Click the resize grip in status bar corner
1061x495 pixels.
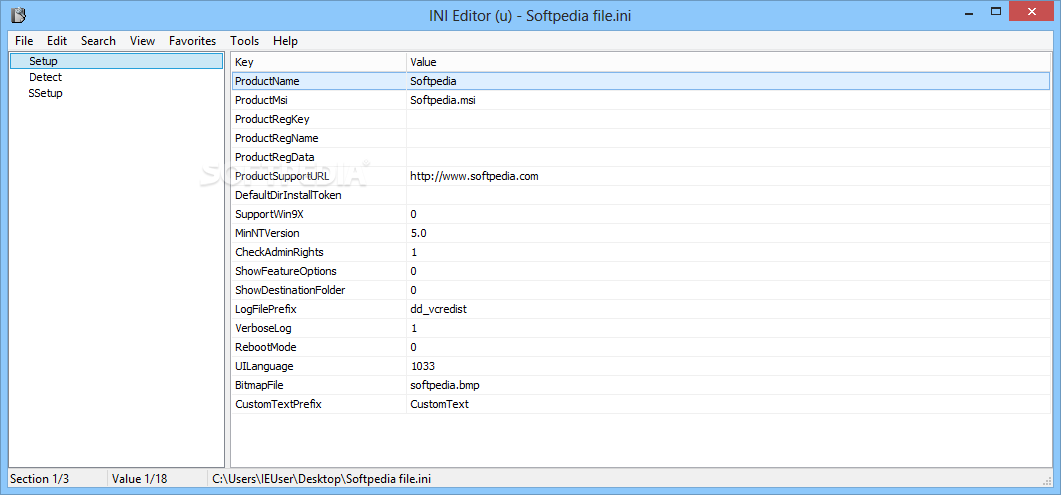1047,479
